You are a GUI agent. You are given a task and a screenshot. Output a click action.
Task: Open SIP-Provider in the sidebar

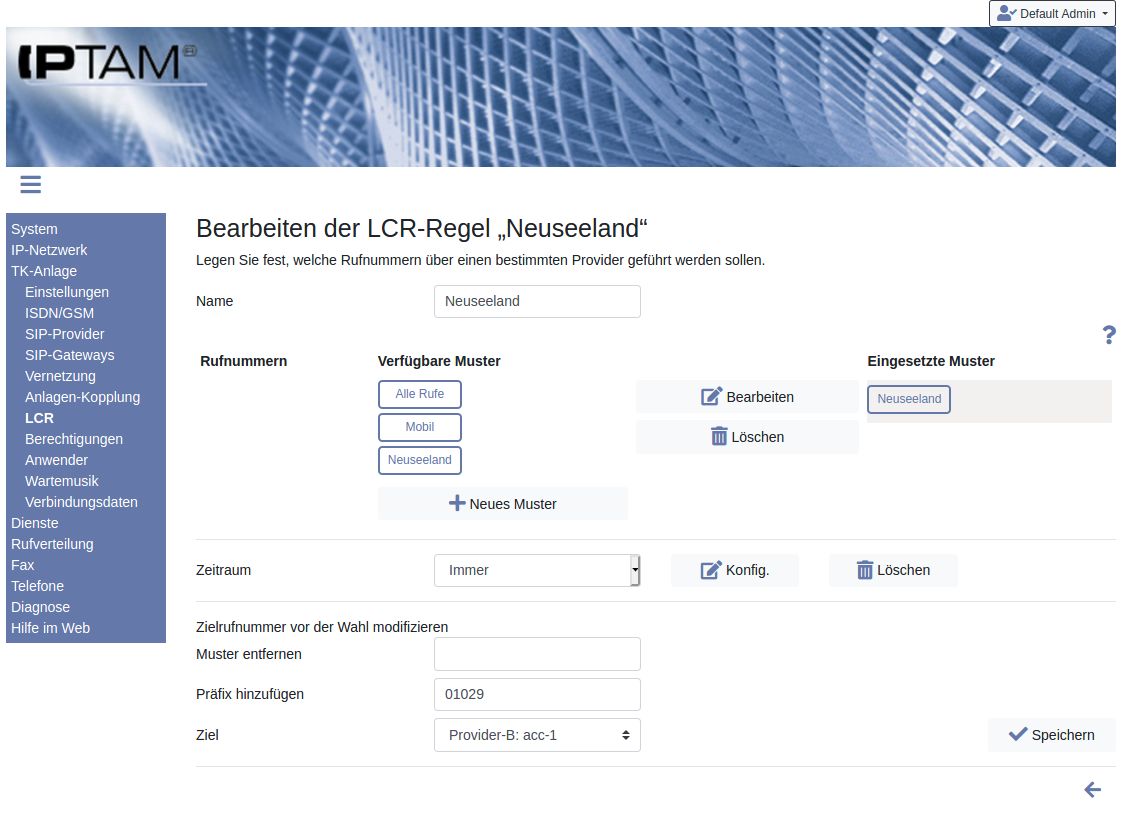(64, 334)
